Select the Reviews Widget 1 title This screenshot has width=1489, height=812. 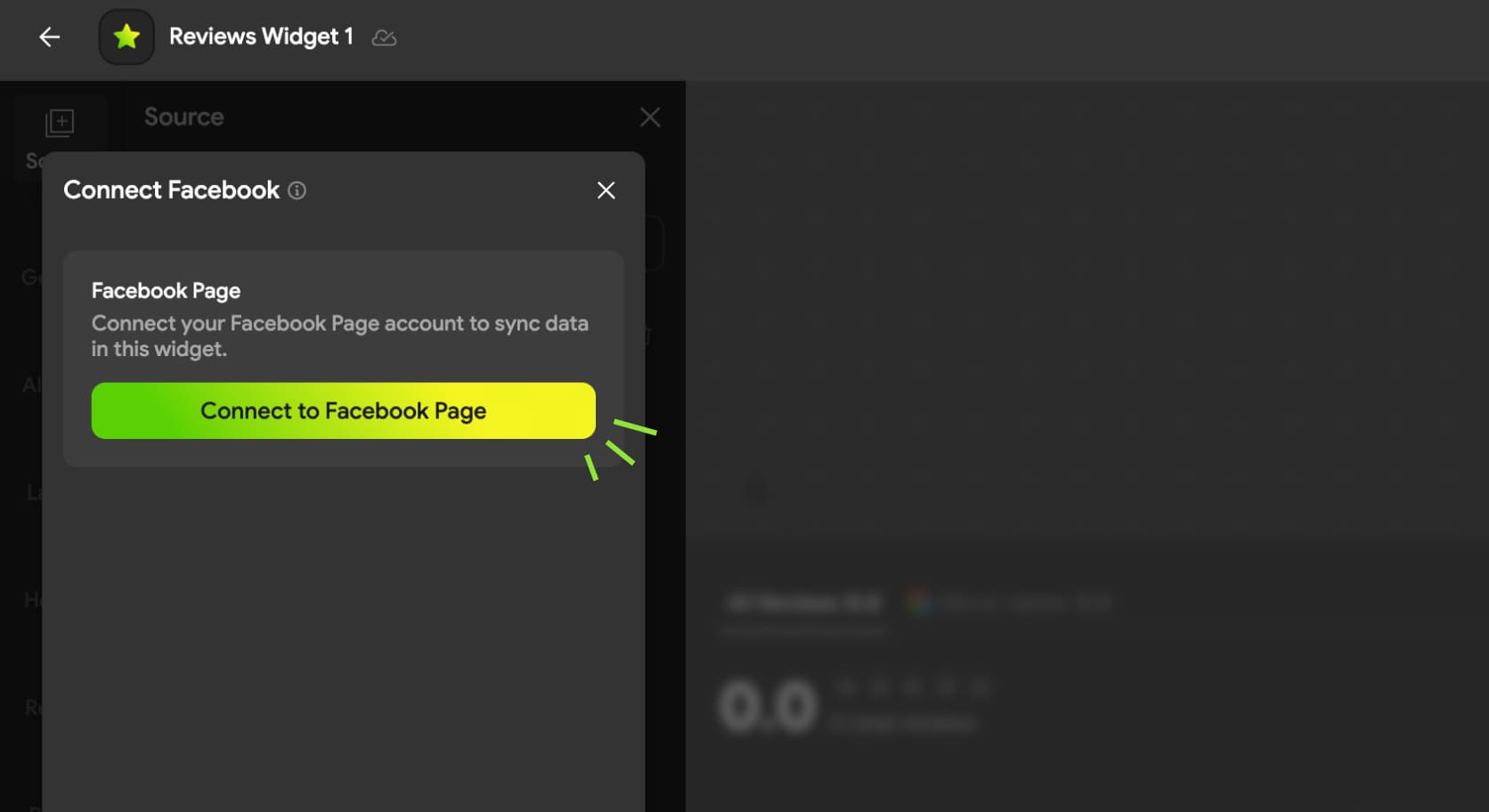[261, 37]
